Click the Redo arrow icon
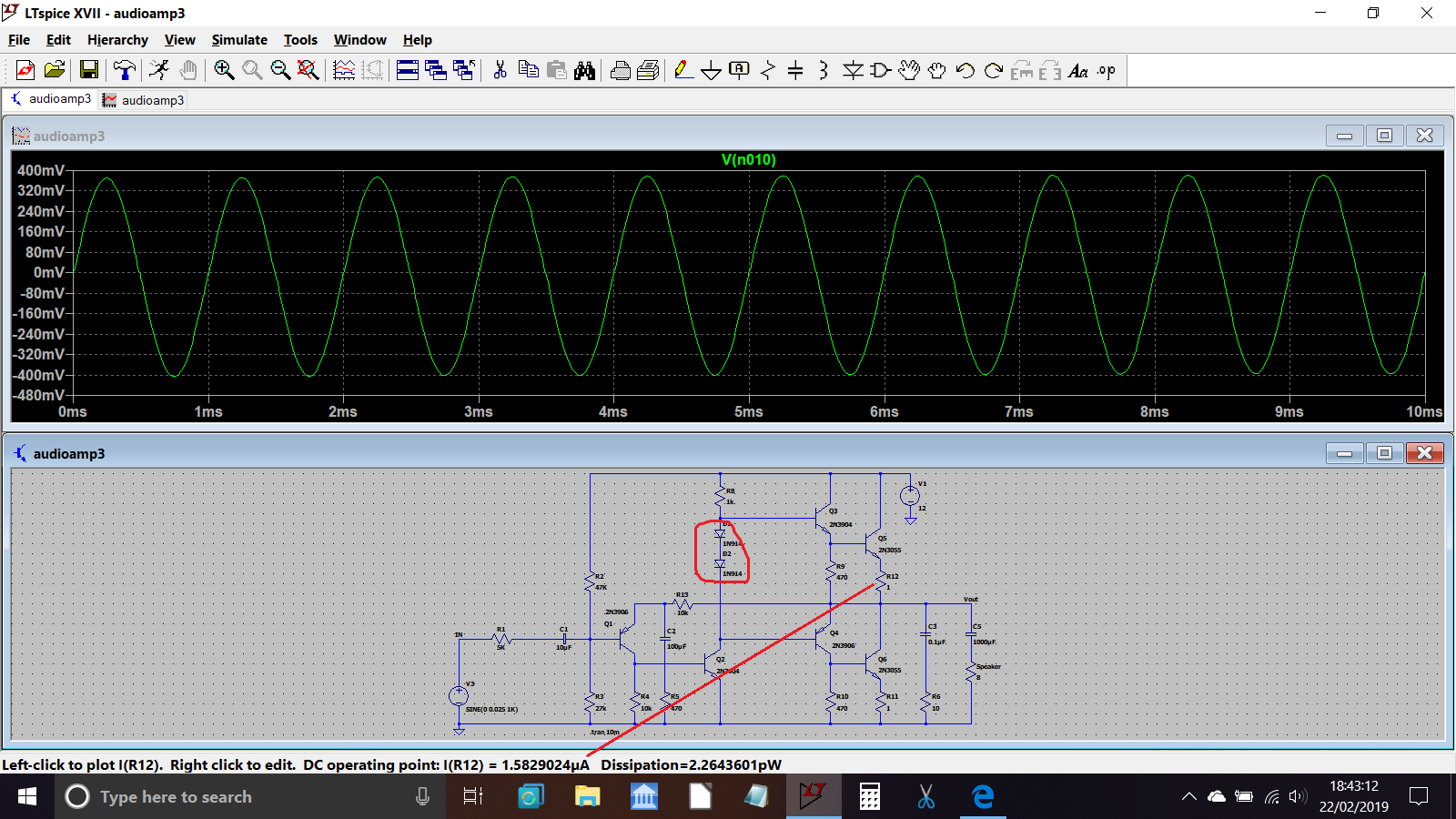1456x819 pixels. (994, 70)
